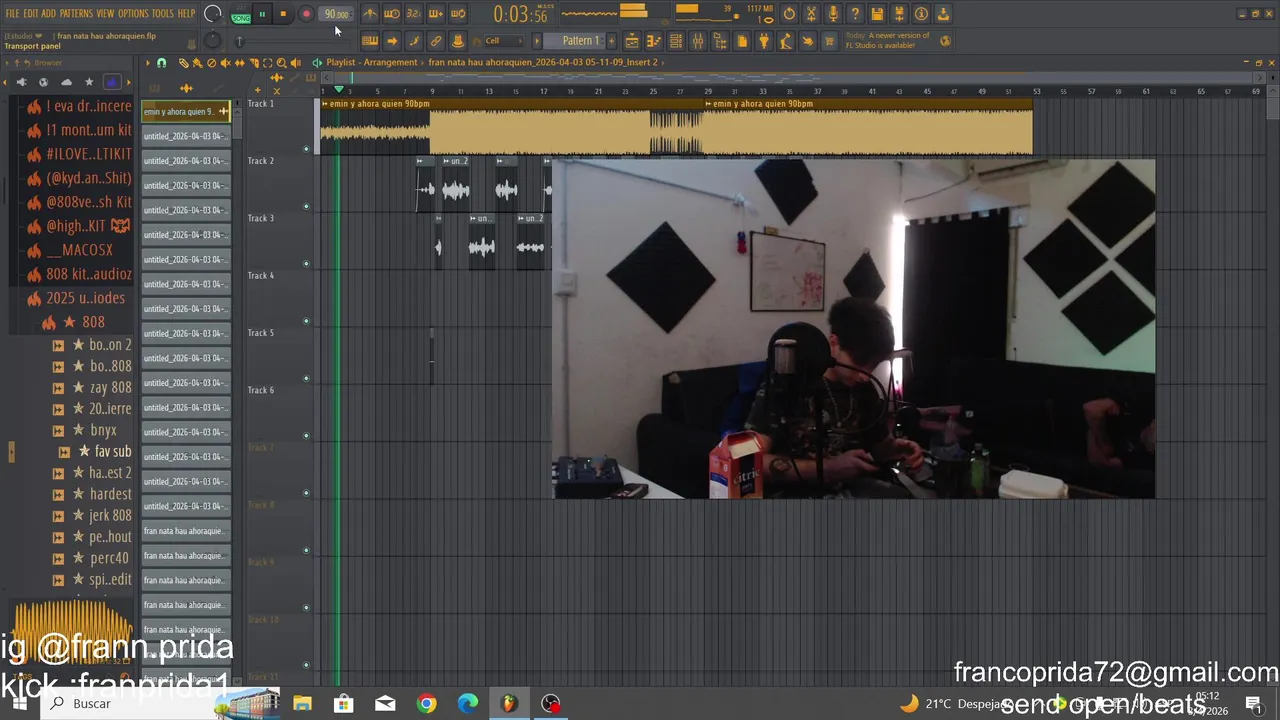Open the EDIT menu
The width and height of the screenshot is (1280, 720).
click(x=31, y=14)
